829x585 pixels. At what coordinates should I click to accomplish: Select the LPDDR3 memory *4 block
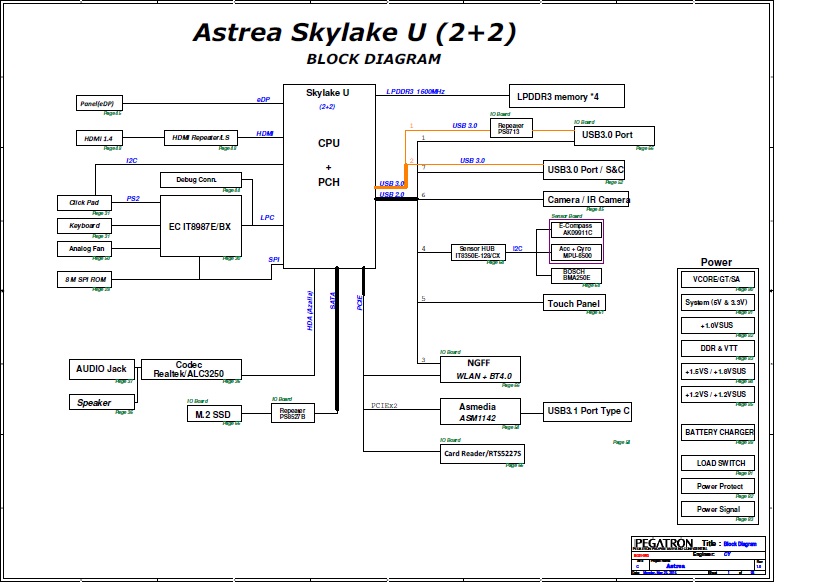[x=567, y=96]
